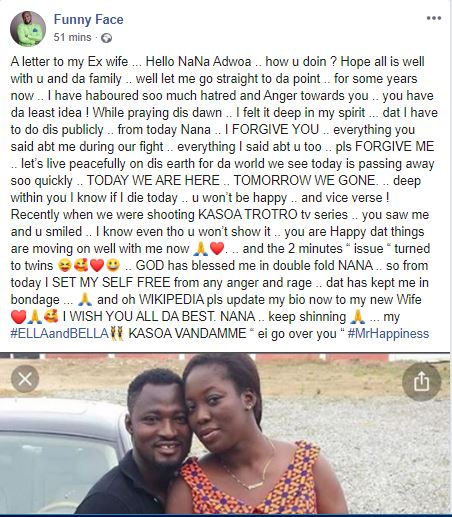Viewport: 452px width, 517px height.
Task: Click the share icon on the photo
Action: tap(421, 381)
